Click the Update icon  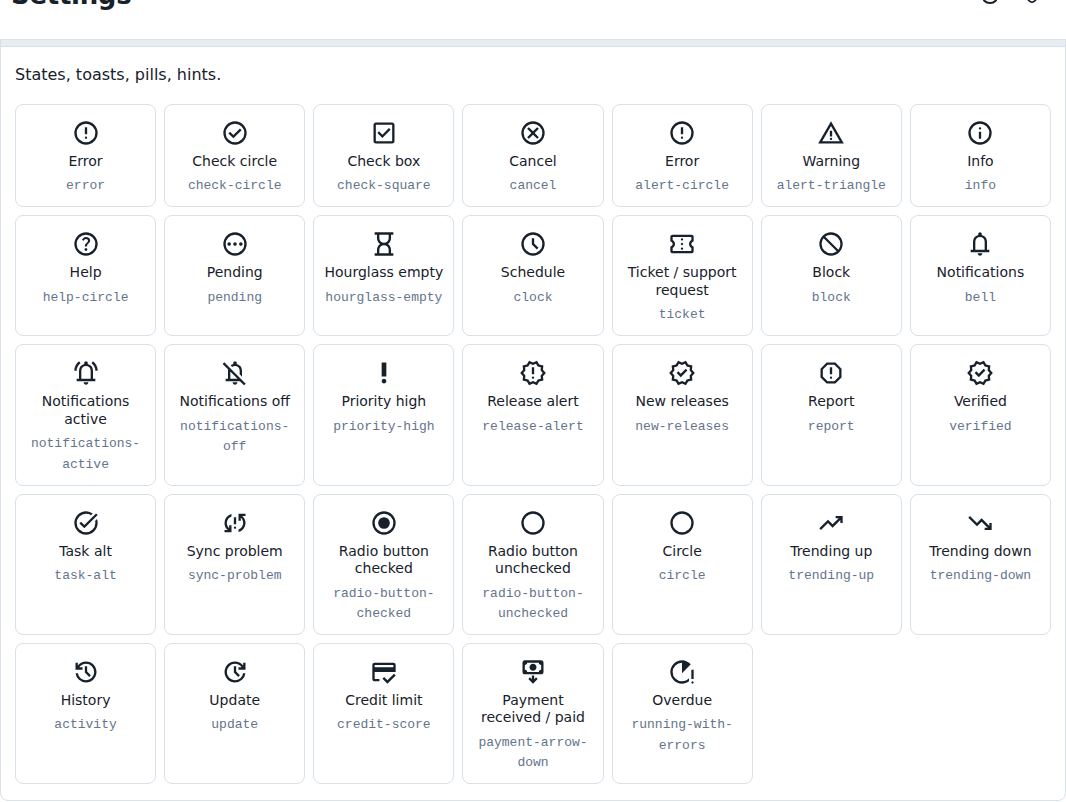click(235, 672)
